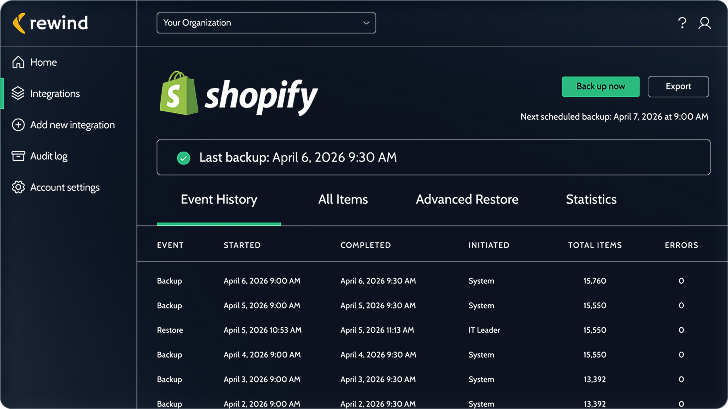Expand the organization selector chevron arrow

pyautogui.click(x=366, y=23)
